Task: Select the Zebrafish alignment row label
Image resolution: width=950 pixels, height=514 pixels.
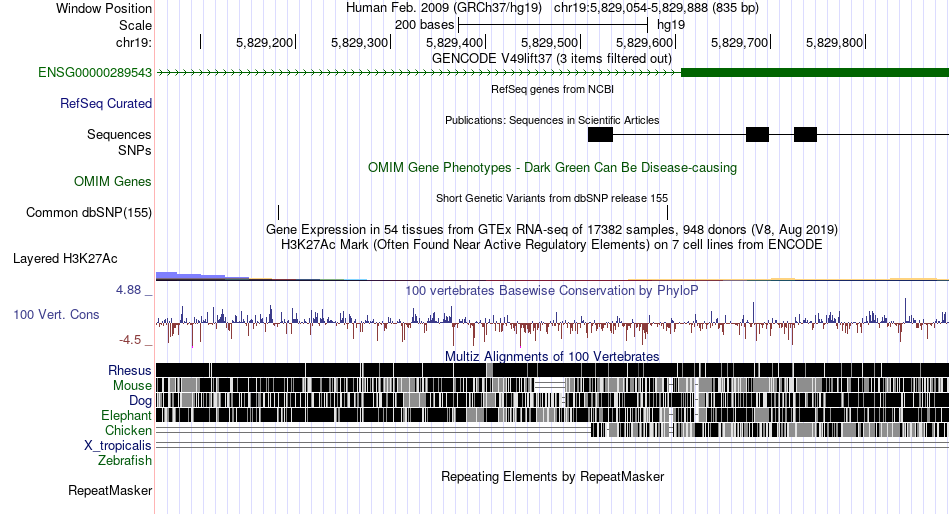Action: pos(125,461)
